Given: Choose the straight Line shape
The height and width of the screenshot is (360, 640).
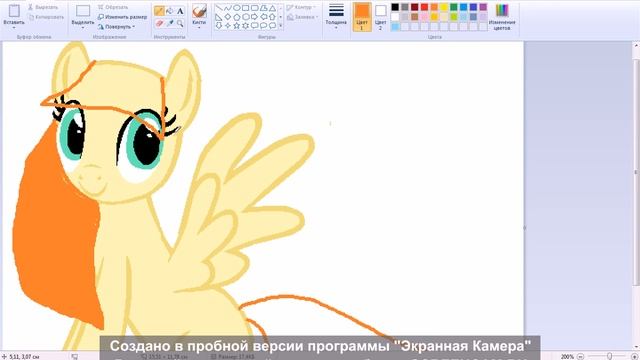Looking at the screenshot, I should (x=219, y=8).
